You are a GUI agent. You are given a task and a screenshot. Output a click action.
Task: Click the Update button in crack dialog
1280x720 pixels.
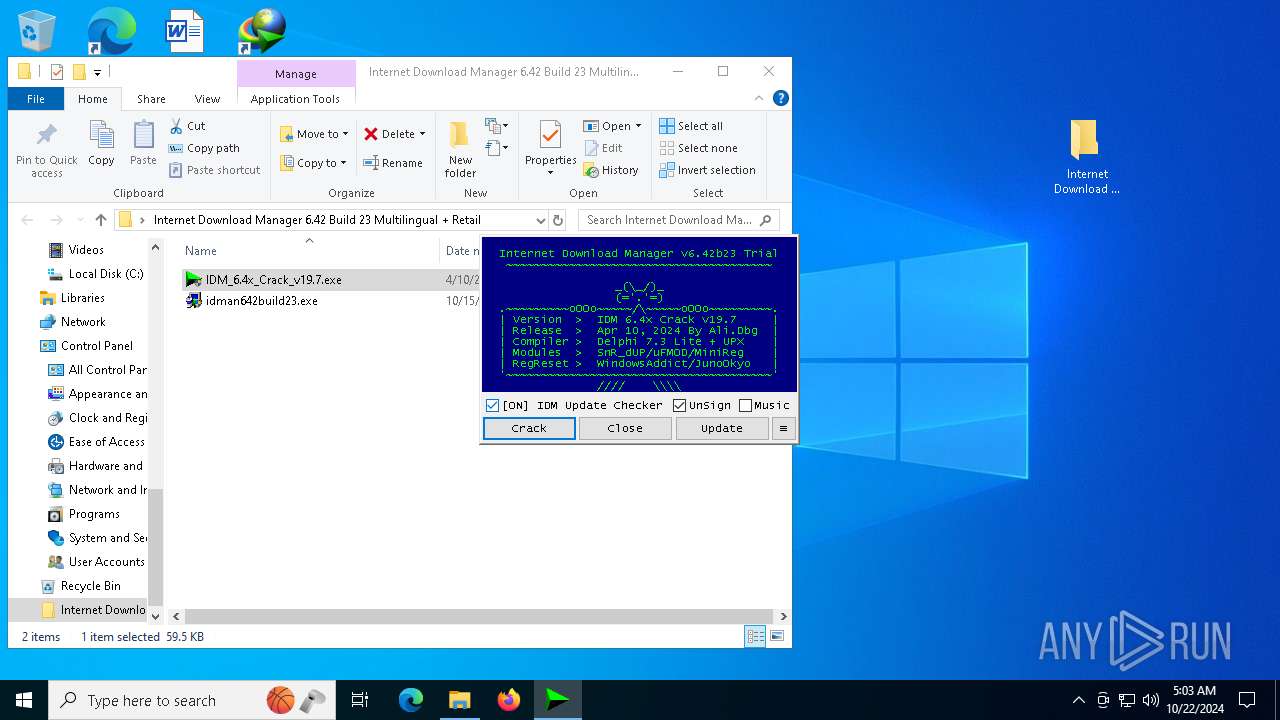pos(721,428)
